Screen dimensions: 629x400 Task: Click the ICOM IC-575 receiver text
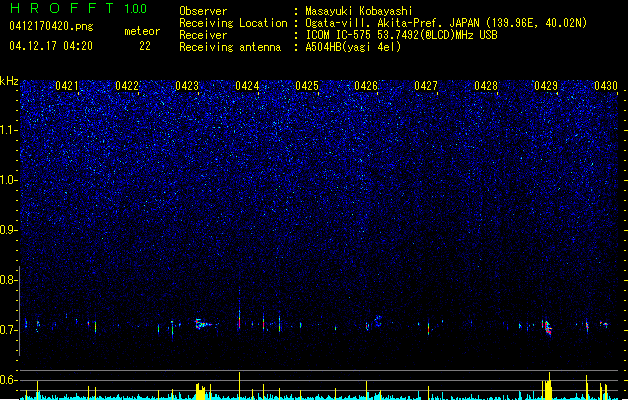401,35
